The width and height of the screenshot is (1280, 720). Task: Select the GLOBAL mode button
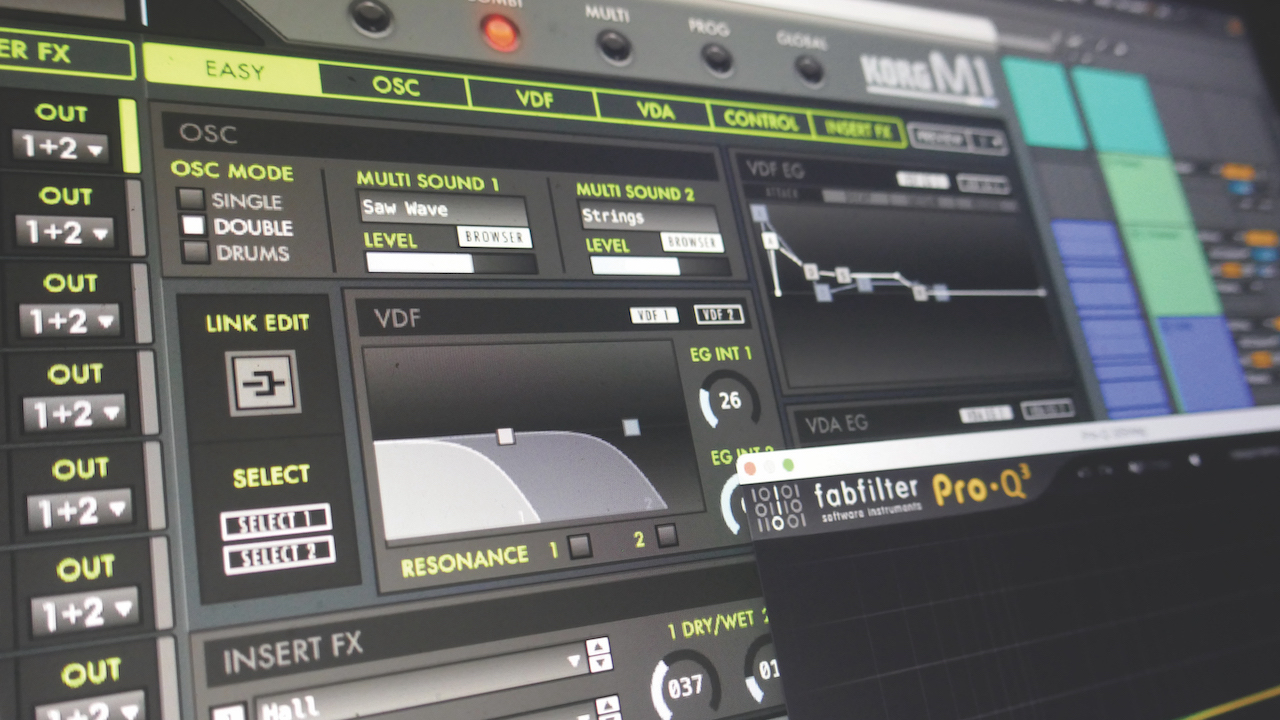(809, 70)
